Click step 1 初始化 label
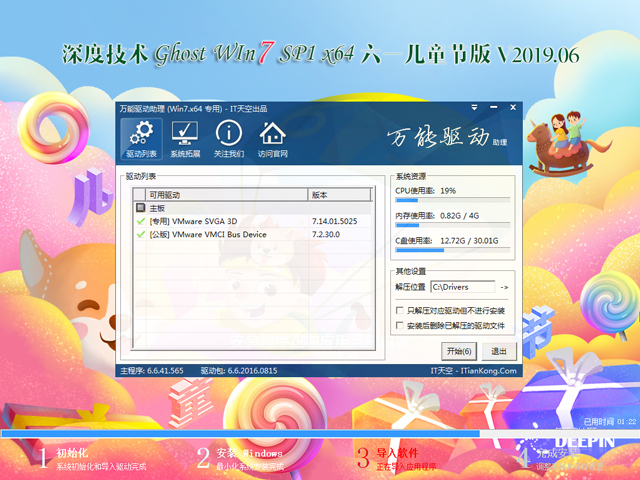 pos(72,453)
